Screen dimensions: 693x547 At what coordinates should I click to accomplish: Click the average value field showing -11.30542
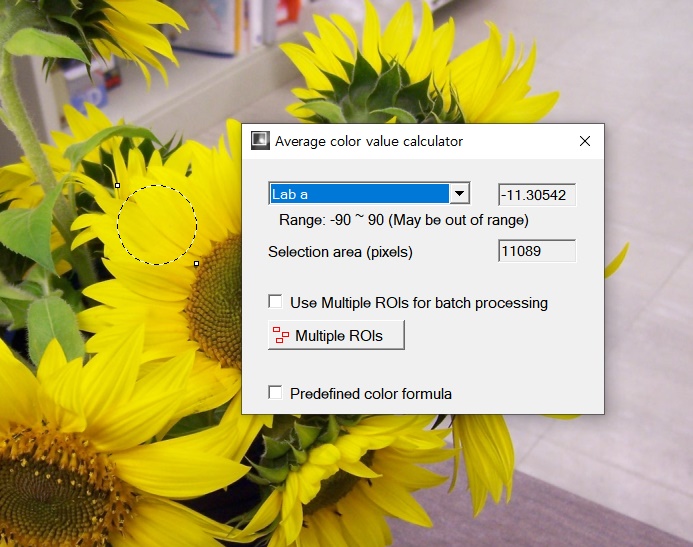pos(537,195)
